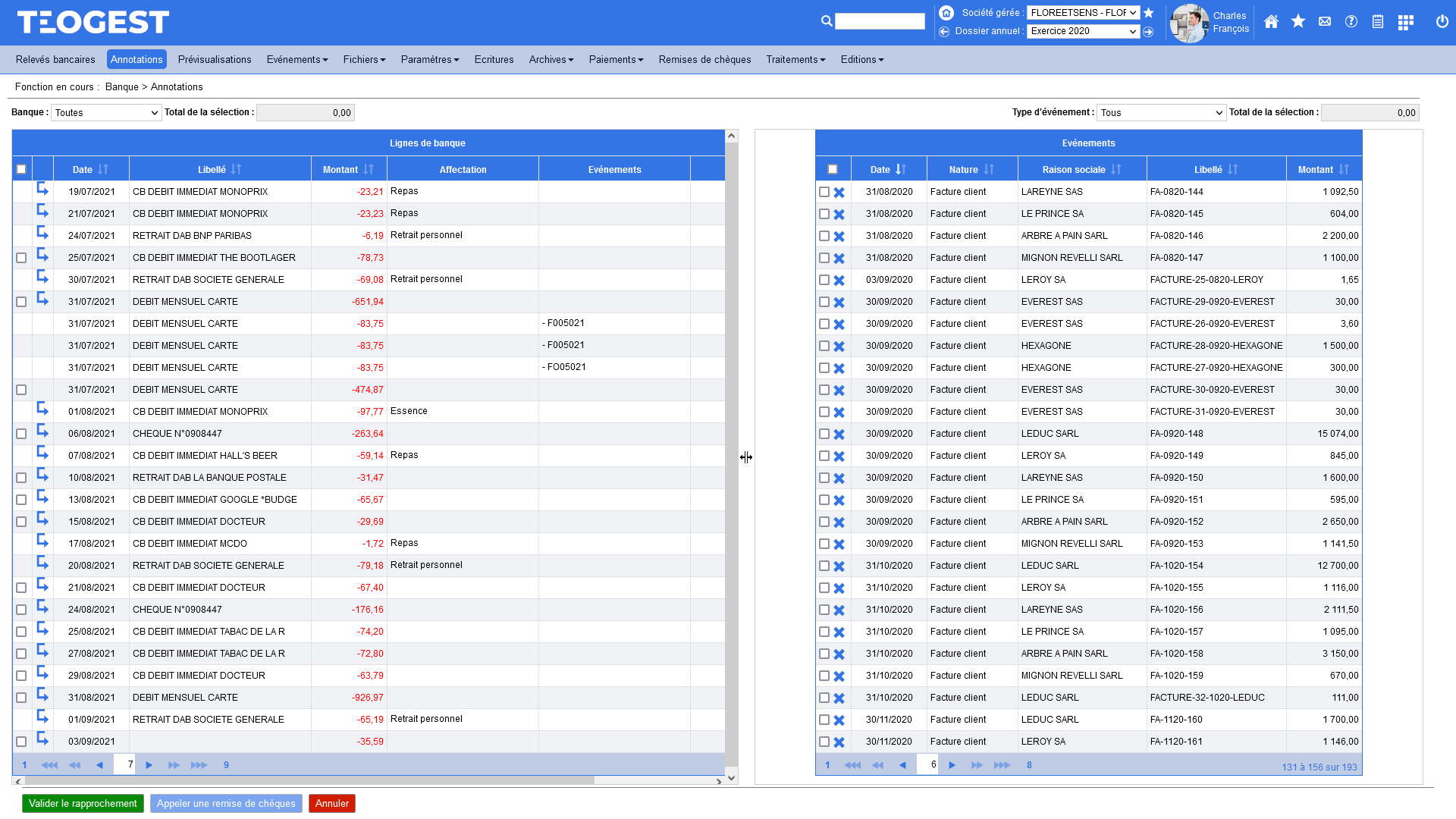Open the mail envelope icon
The width and height of the screenshot is (1456, 819).
(1325, 22)
